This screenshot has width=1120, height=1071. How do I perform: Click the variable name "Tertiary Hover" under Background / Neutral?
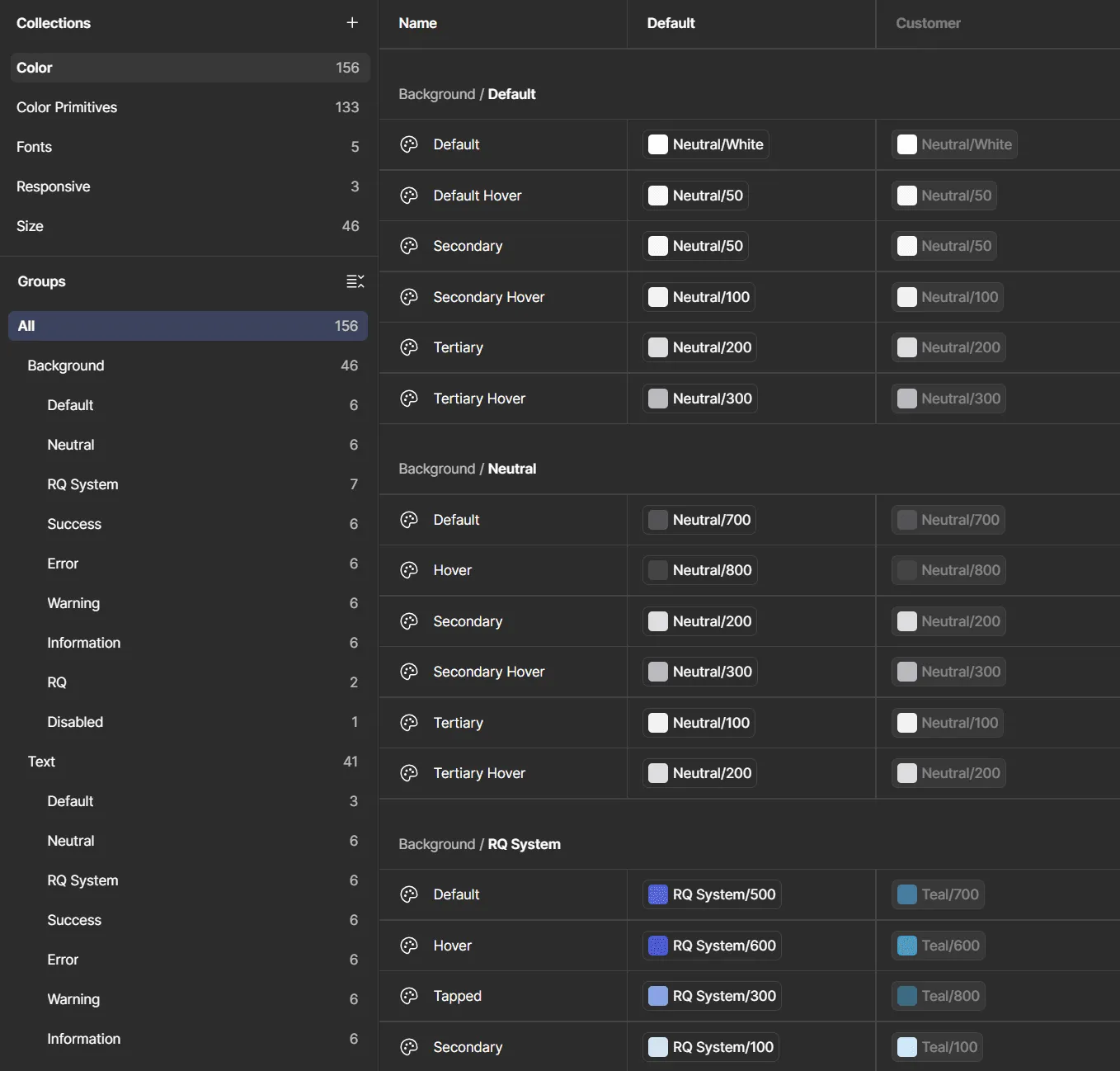click(479, 773)
